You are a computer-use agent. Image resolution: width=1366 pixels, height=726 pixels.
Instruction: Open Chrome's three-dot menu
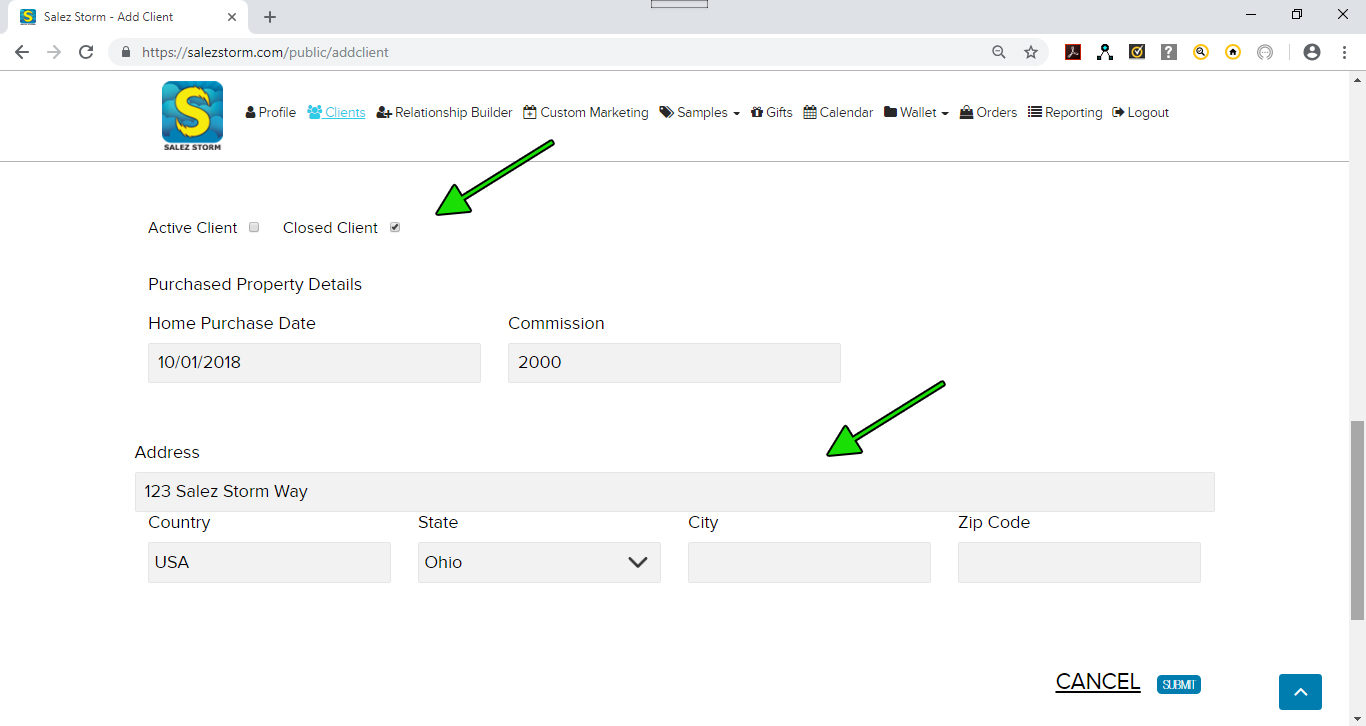click(1344, 52)
